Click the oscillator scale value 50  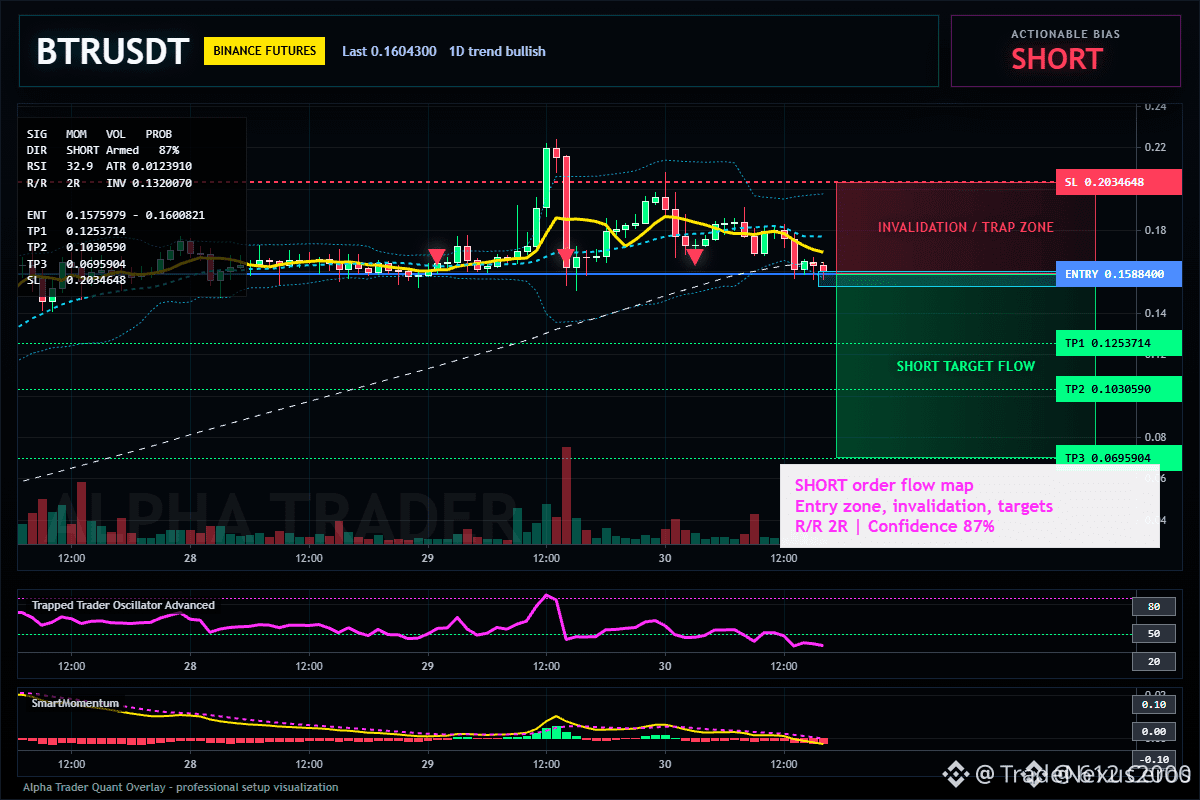[x=1153, y=634]
